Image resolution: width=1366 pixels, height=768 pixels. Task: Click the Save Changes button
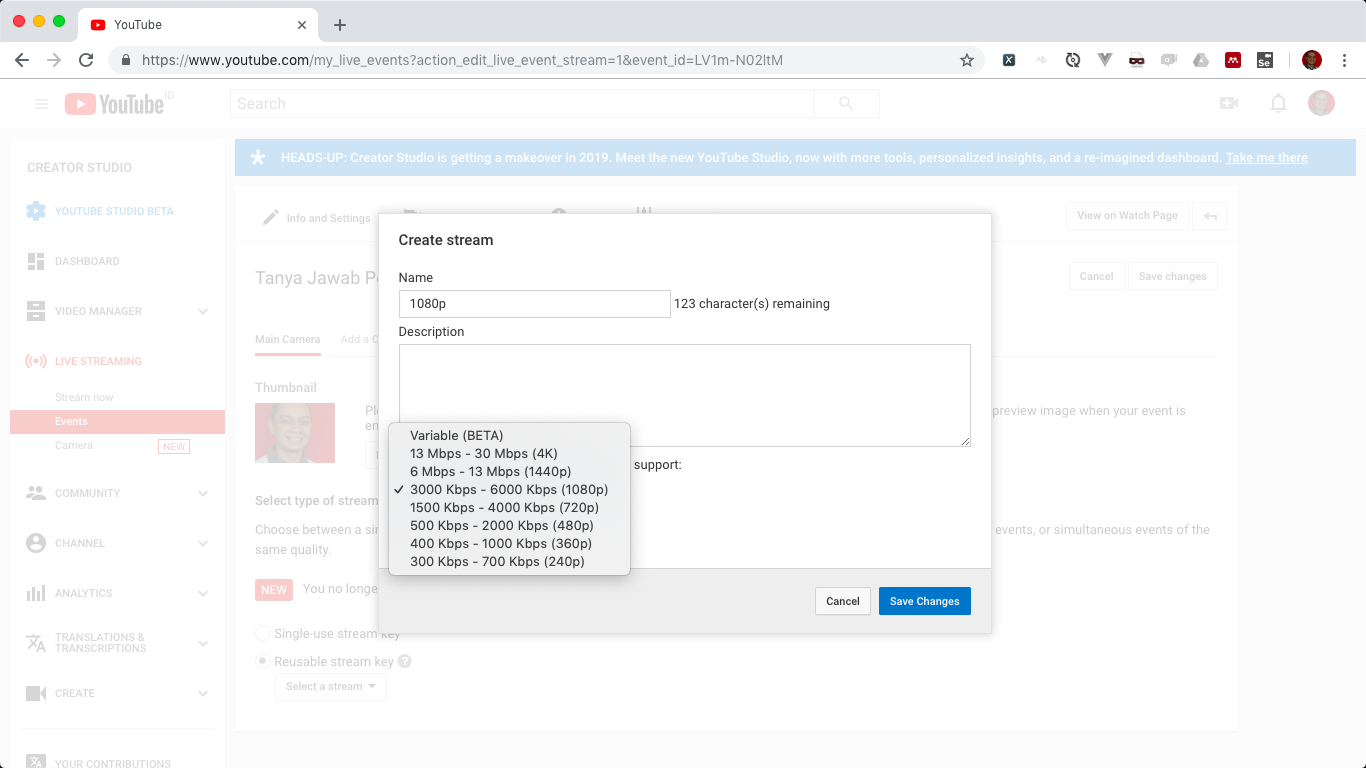pyautogui.click(x=925, y=601)
